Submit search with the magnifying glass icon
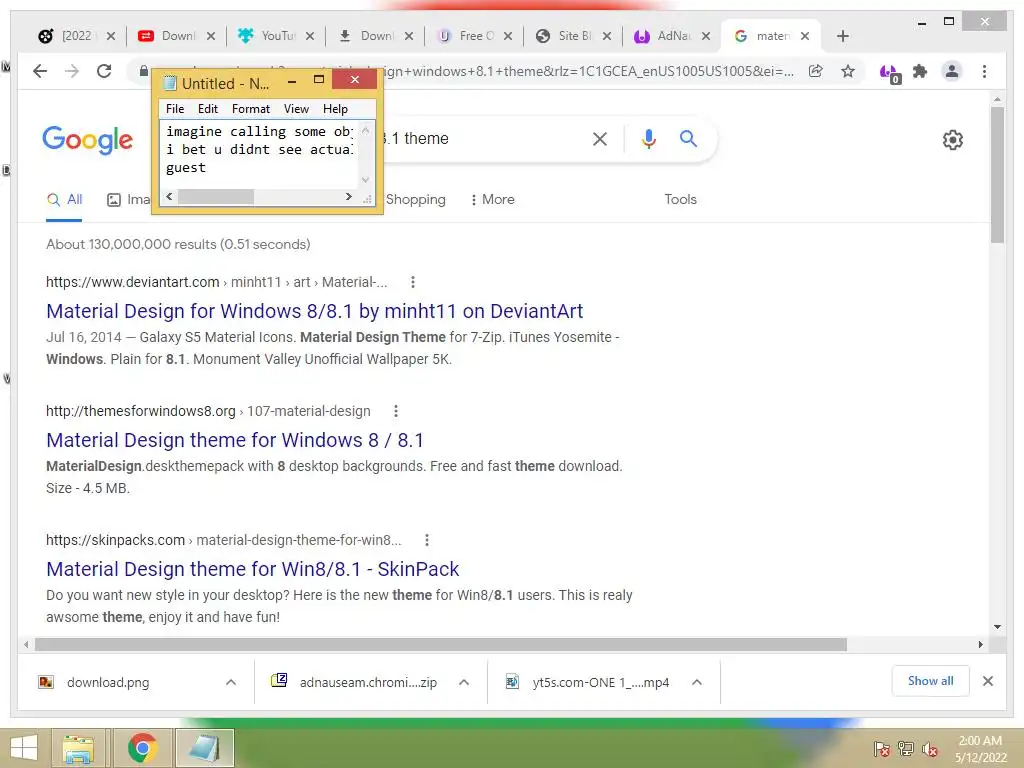The height and width of the screenshot is (768, 1024). coord(688,138)
